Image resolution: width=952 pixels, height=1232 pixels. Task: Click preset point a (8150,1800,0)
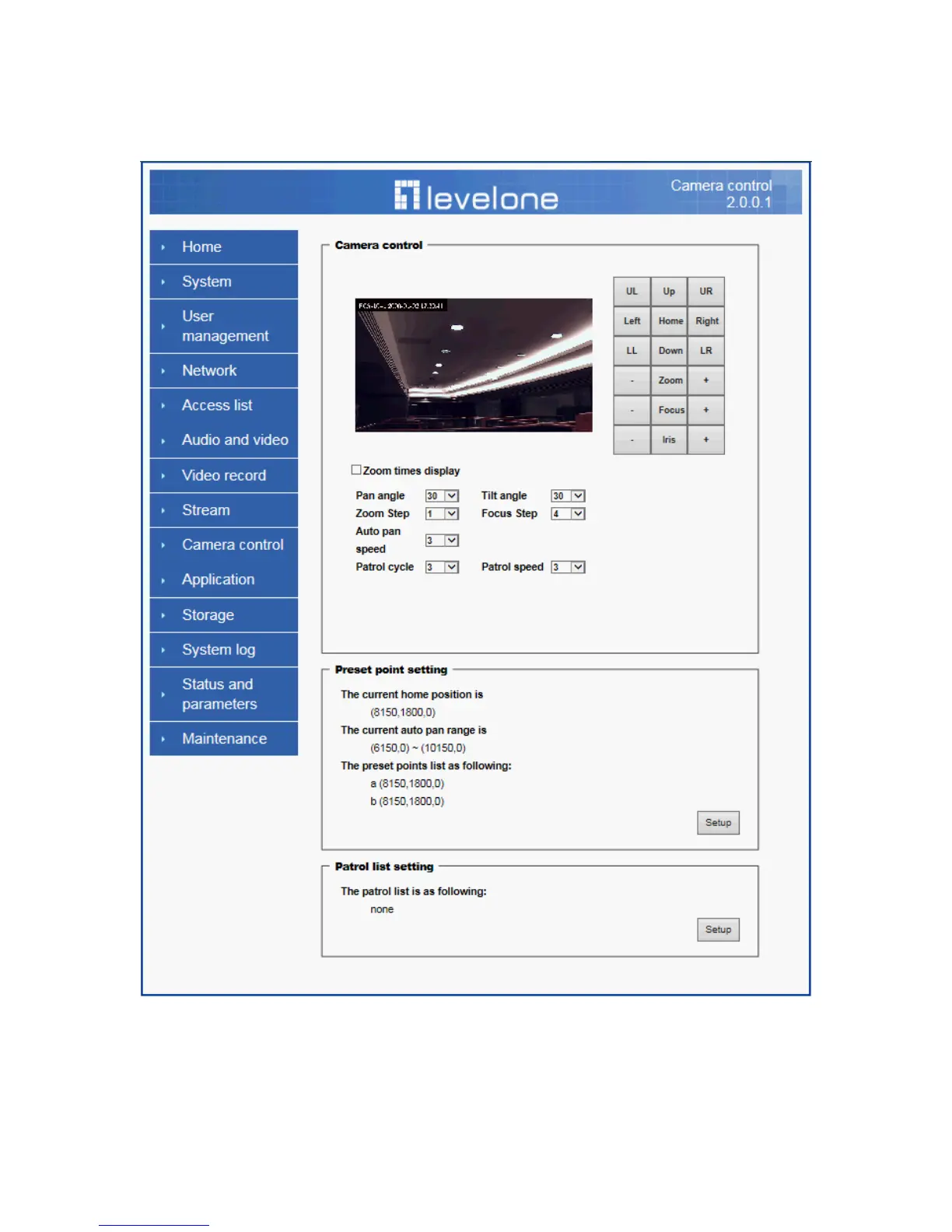[x=407, y=783]
